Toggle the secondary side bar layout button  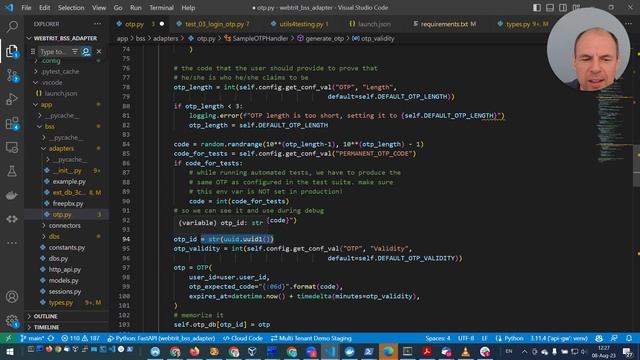pyautogui.click(x=563, y=8)
